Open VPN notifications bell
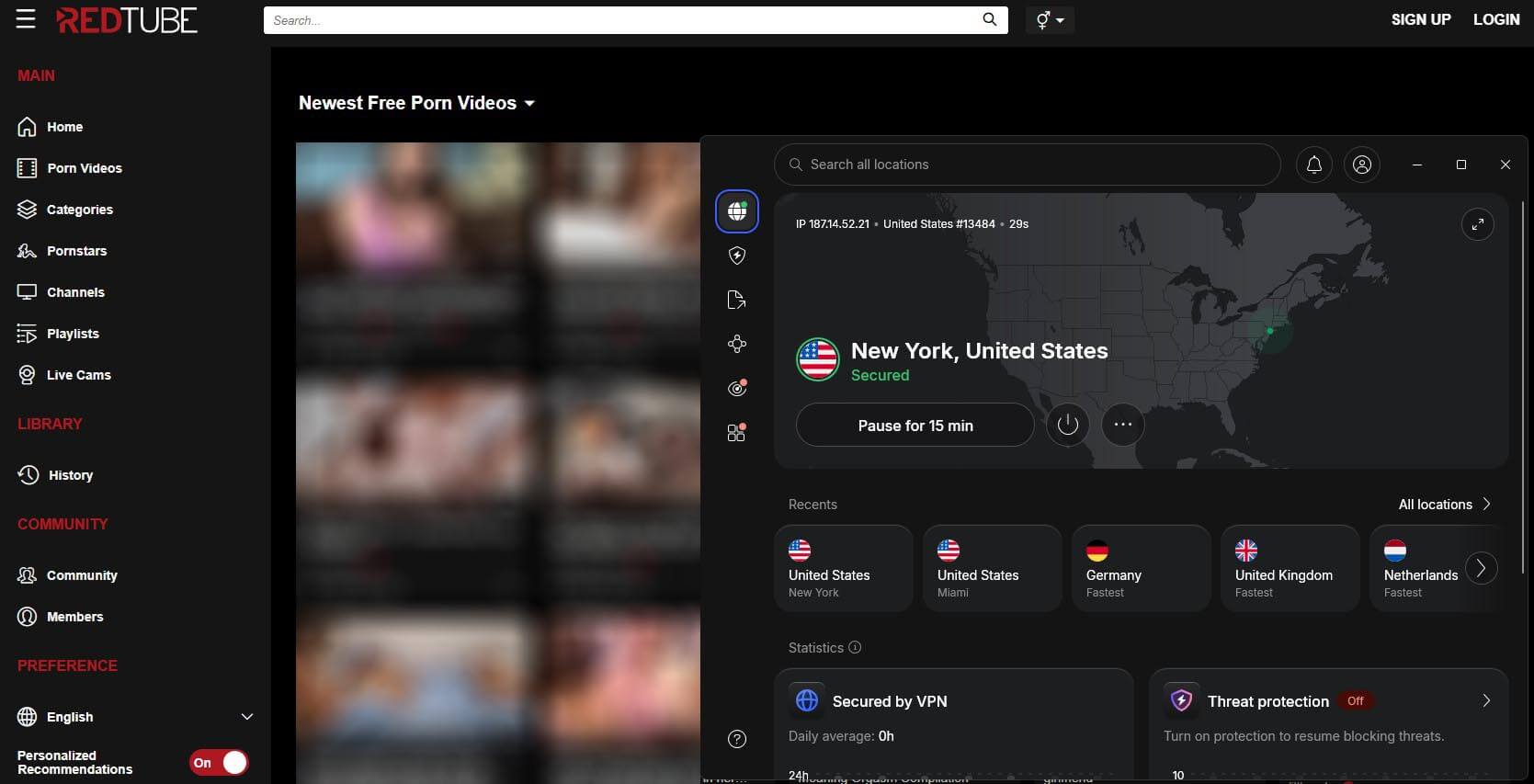1534x784 pixels. pyautogui.click(x=1314, y=165)
